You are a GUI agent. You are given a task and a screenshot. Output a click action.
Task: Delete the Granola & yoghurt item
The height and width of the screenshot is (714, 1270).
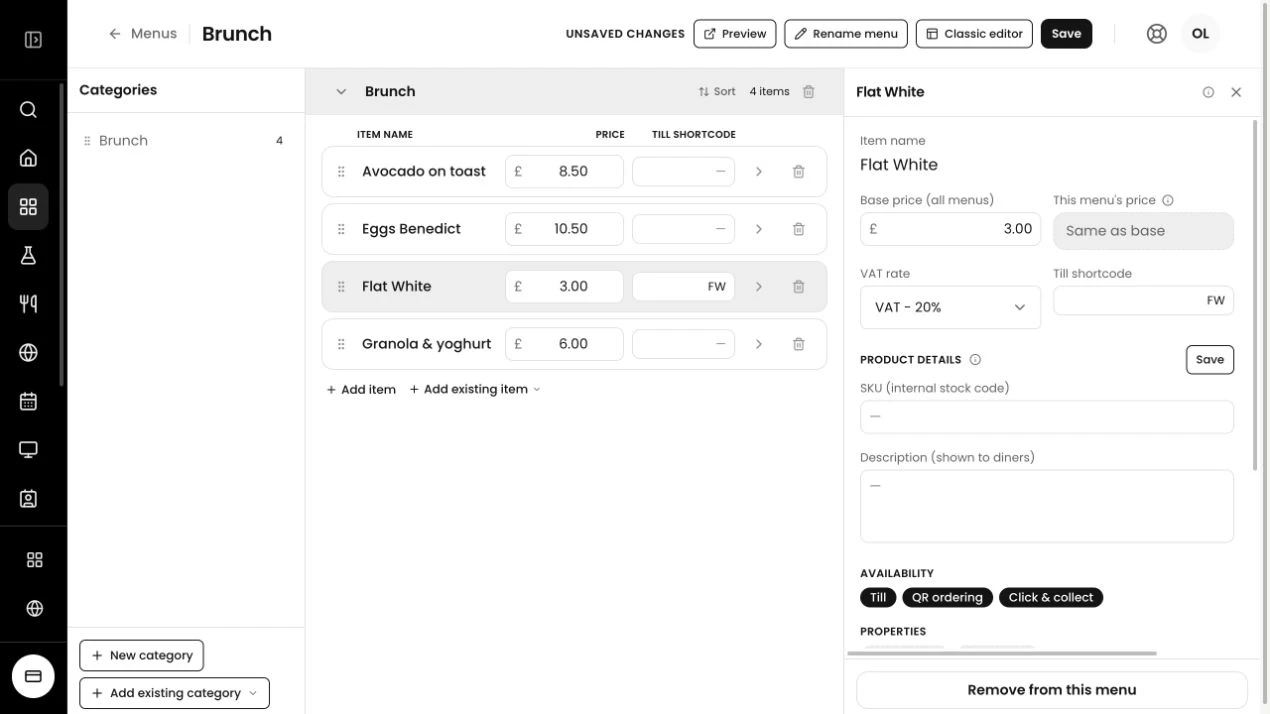[x=798, y=344]
